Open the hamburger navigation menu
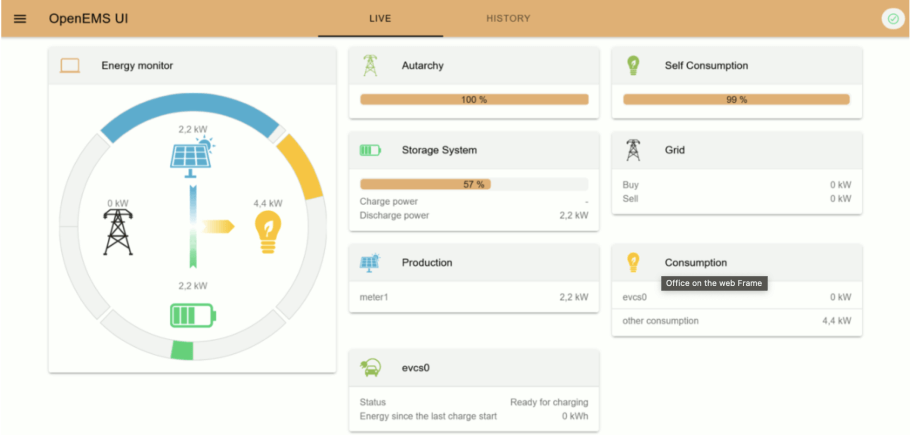 (20, 19)
